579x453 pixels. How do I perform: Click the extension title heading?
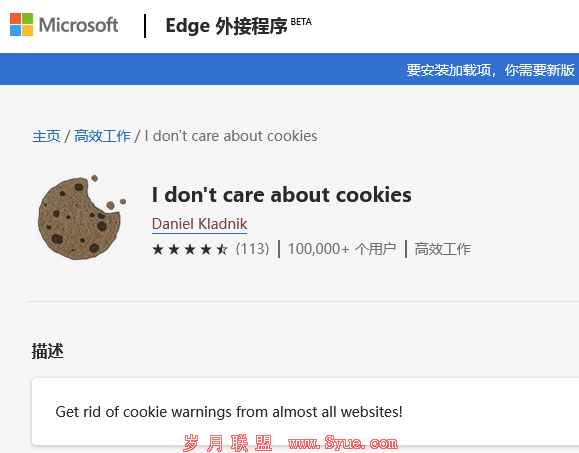coord(282,195)
